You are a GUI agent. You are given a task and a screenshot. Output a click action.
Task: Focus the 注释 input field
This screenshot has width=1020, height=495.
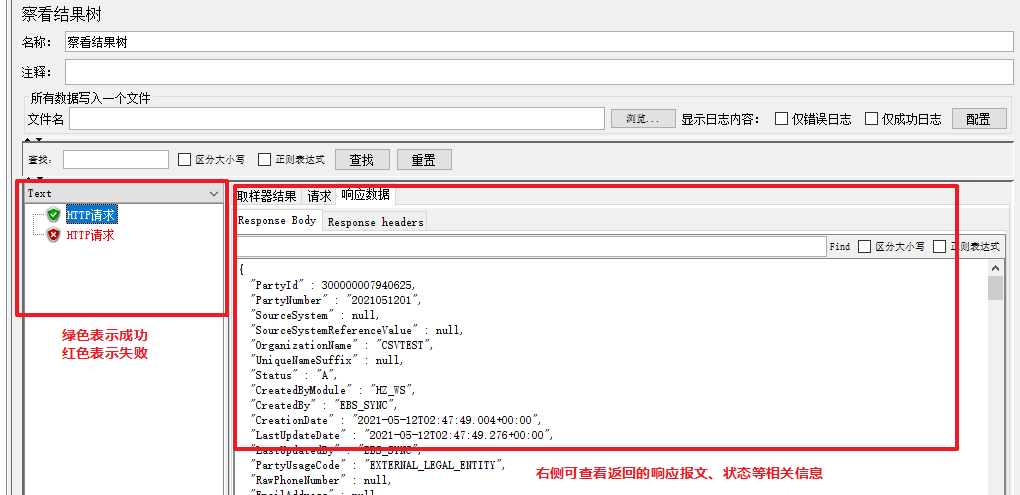(539, 72)
